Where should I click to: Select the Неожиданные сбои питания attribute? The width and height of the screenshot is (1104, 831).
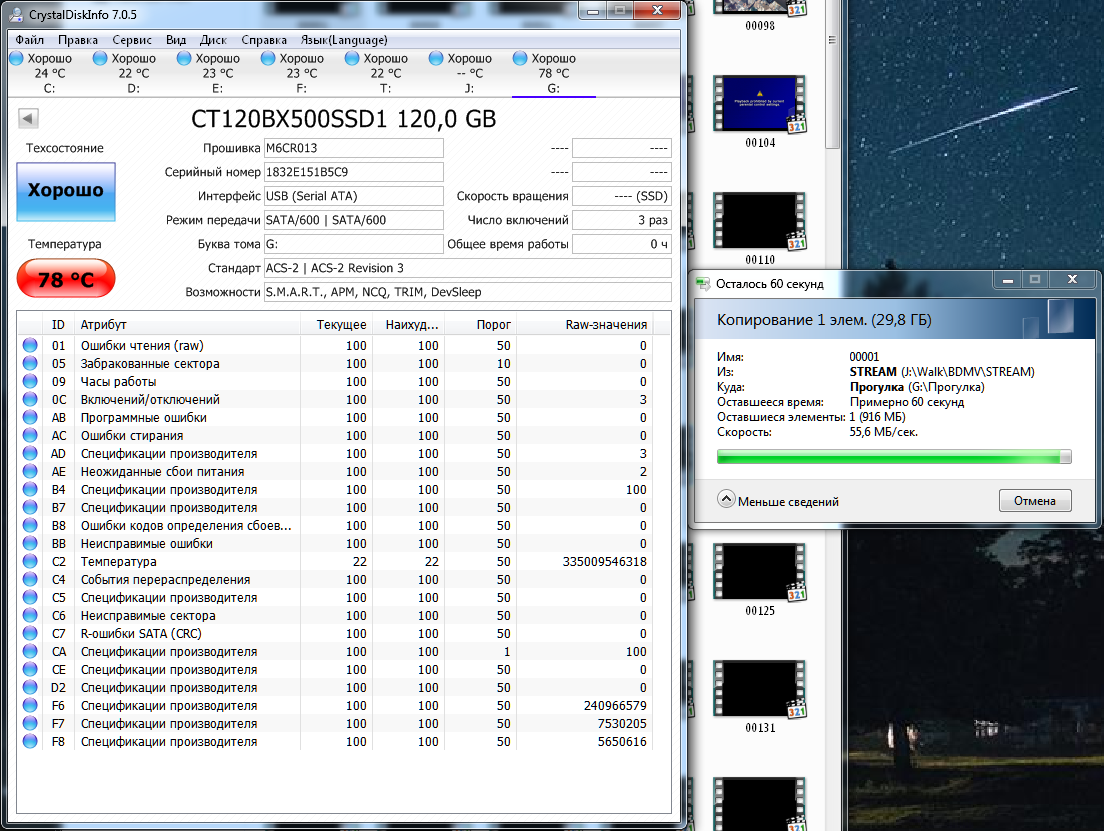162,472
